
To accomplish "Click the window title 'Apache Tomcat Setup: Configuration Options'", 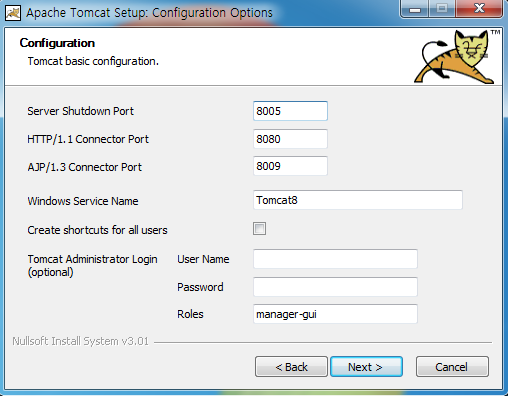I will click(x=149, y=13).
